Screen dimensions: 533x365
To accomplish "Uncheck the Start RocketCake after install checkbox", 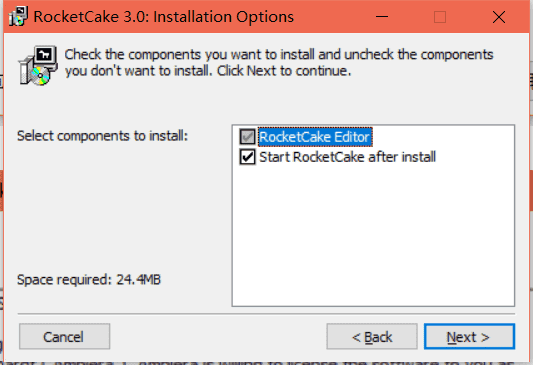I will pos(247,157).
